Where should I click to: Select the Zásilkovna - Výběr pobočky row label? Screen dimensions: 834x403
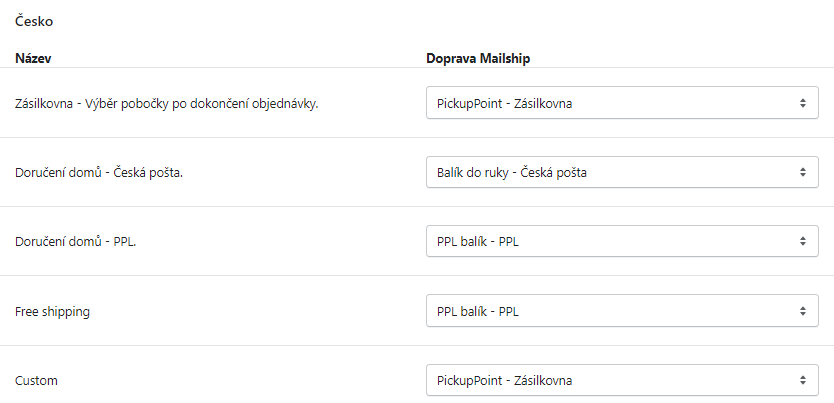[x=166, y=103]
